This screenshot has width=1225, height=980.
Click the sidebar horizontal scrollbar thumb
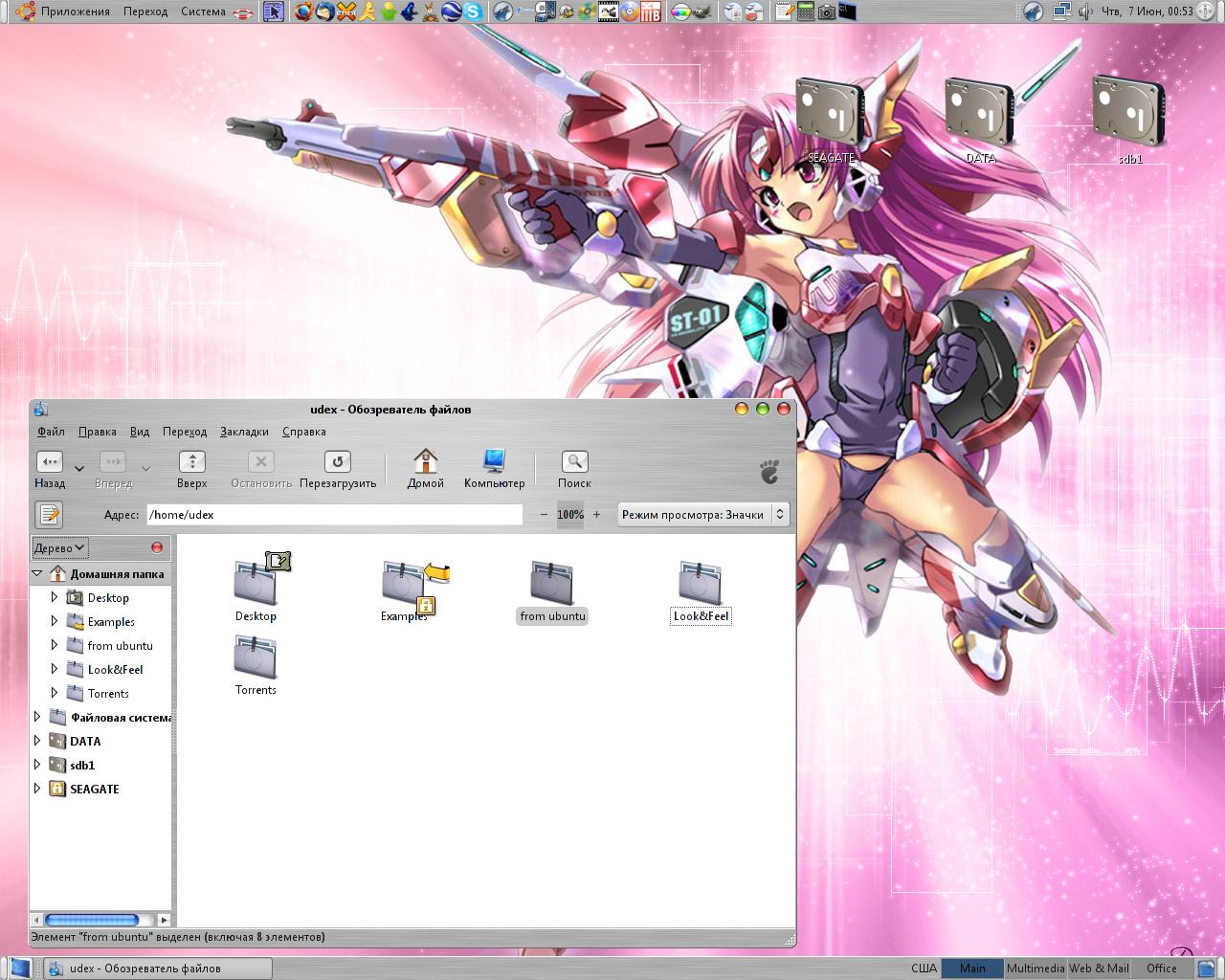coord(92,920)
